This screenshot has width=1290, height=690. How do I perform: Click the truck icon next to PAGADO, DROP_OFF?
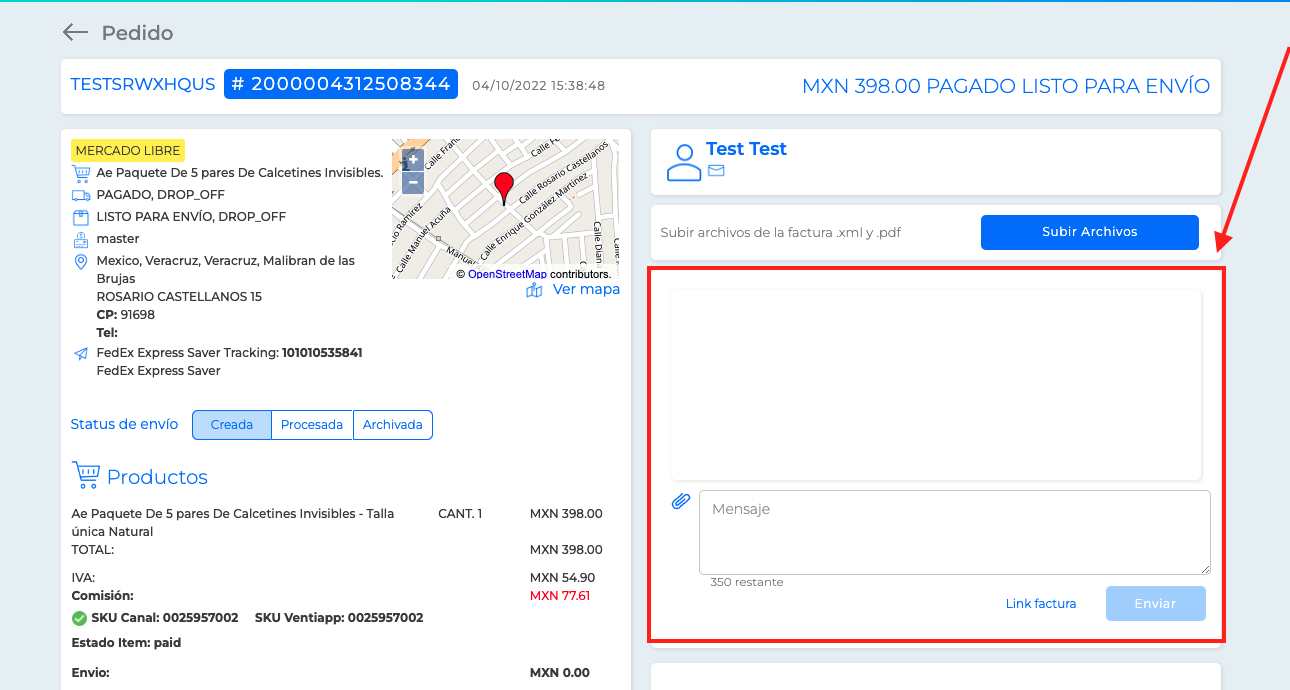(81, 195)
